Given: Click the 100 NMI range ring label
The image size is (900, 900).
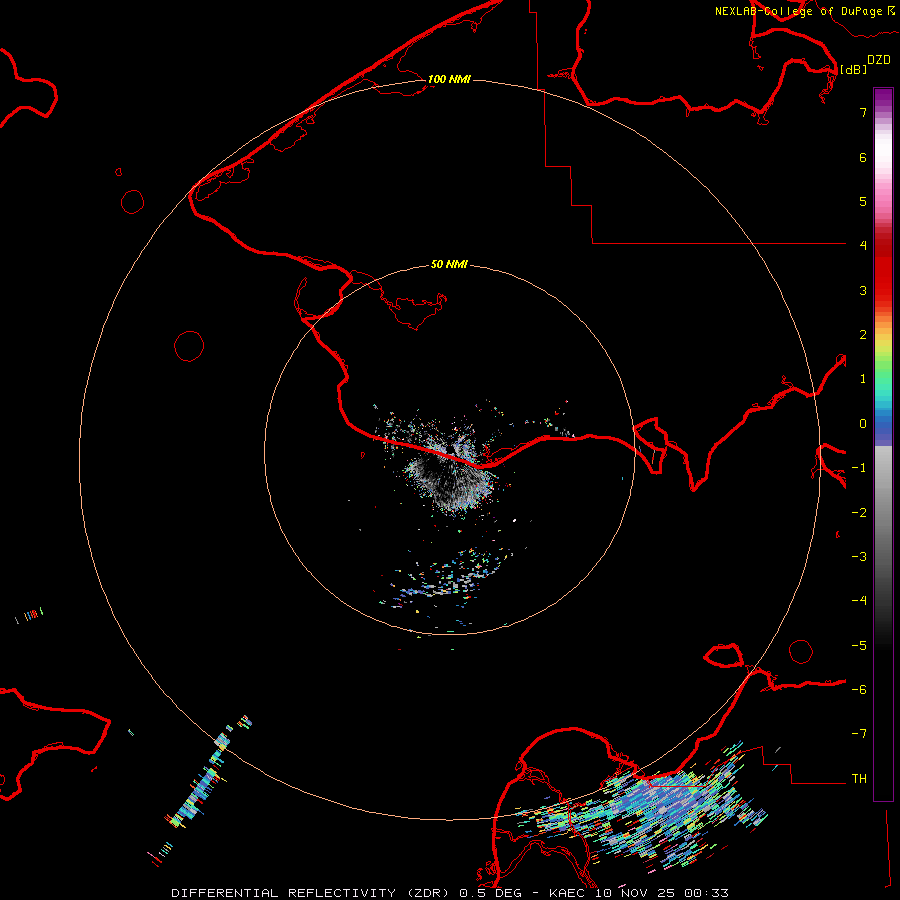Looking at the screenshot, I should pos(449,79).
